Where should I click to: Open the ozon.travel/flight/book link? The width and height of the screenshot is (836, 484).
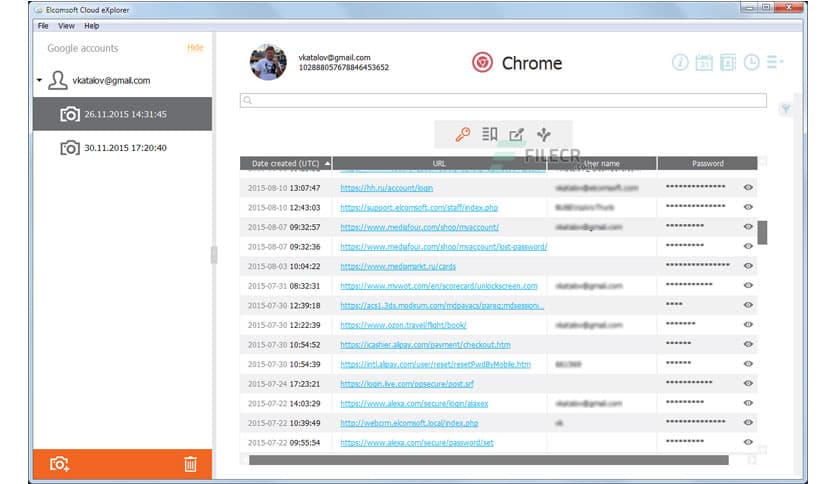pos(403,325)
